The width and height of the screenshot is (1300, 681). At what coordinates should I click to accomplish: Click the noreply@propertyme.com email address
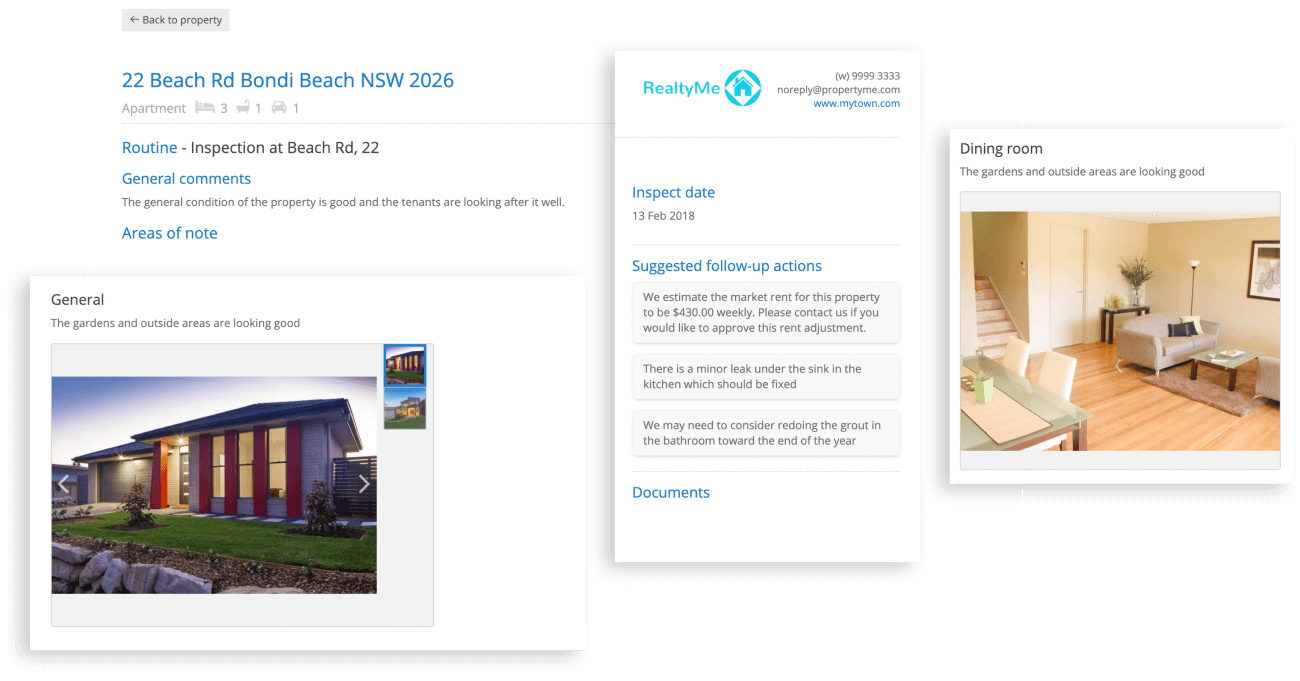point(838,89)
